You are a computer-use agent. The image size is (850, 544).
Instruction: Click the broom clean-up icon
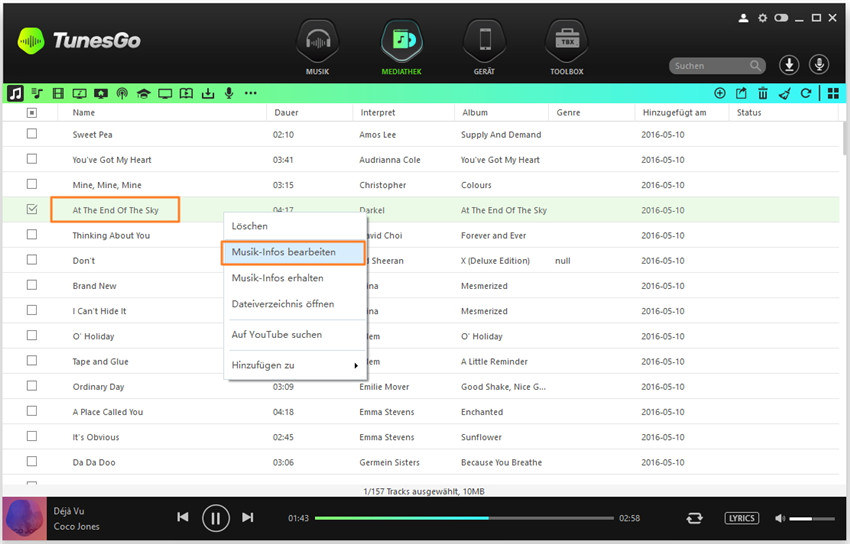coord(784,94)
